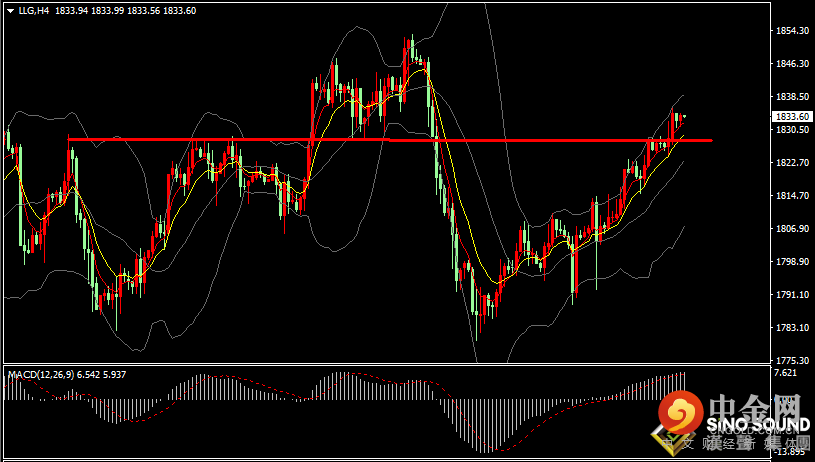Viewport: 815px width, 462px height.
Task: Click the 1838.50 price axis label
Action: pos(792,97)
